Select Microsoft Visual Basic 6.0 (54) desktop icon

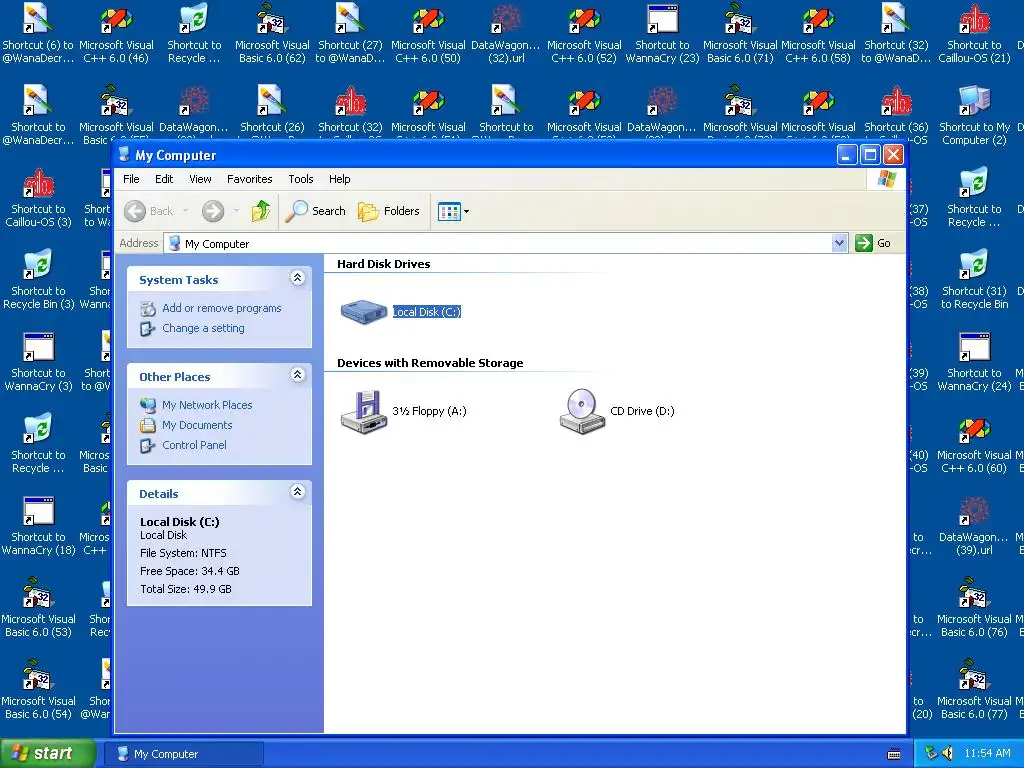pyautogui.click(x=38, y=690)
